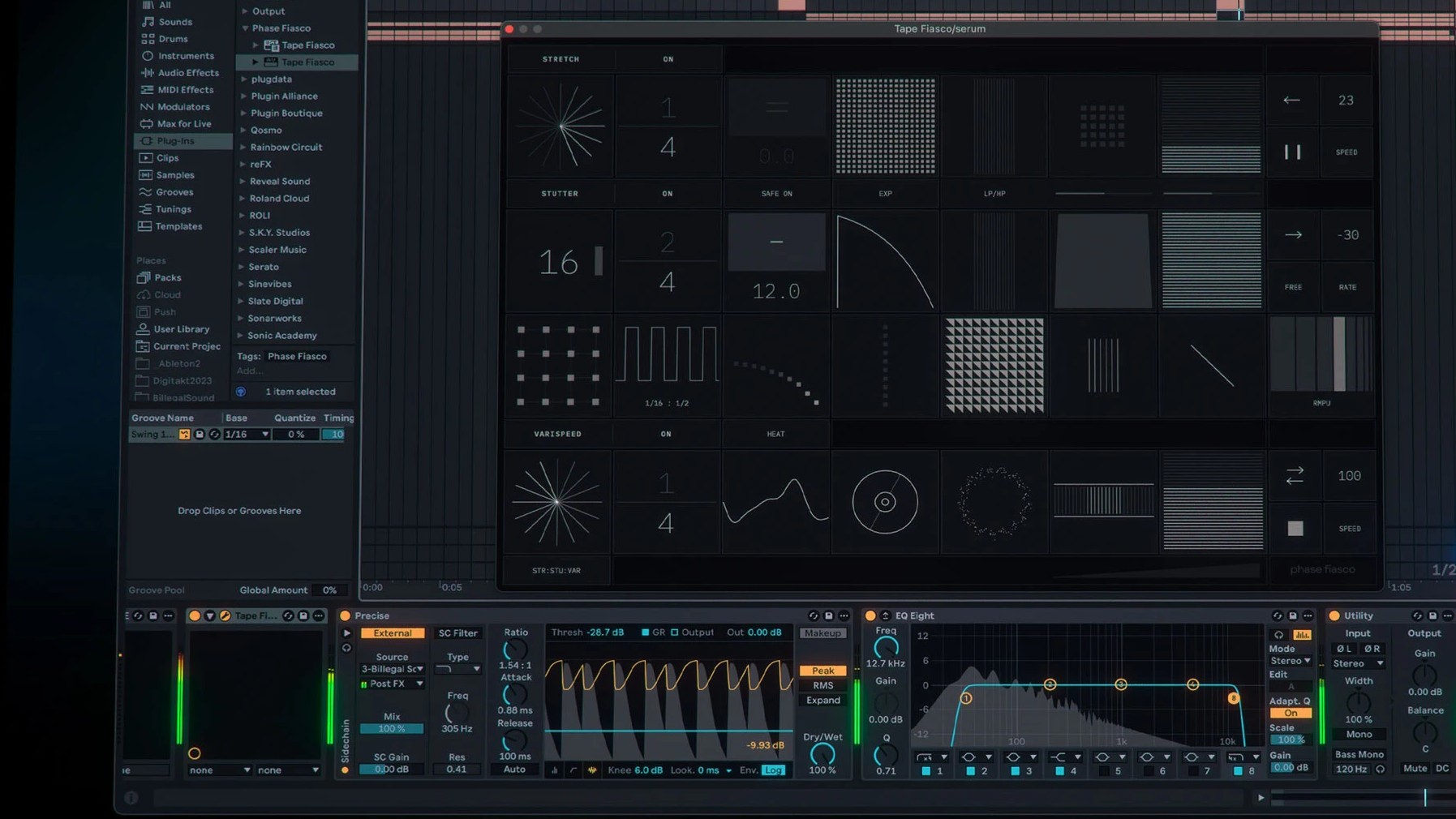Click the checkered triangle pattern tile
Screen dimensions: 1456x819
(994, 366)
